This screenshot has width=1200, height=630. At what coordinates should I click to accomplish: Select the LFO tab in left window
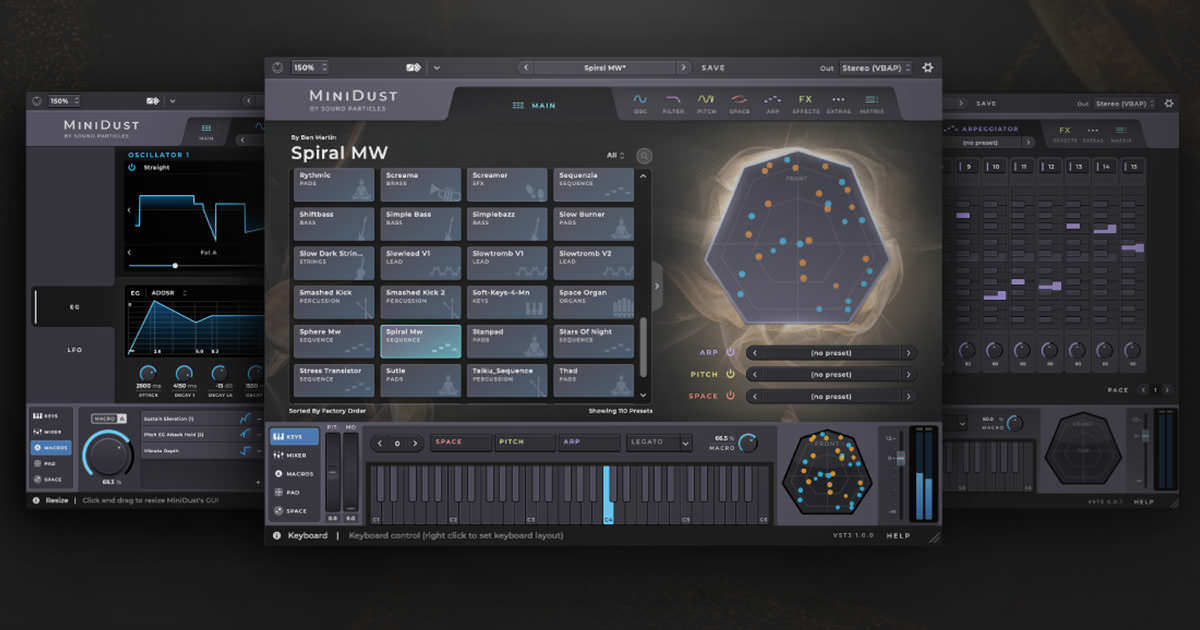(x=74, y=350)
